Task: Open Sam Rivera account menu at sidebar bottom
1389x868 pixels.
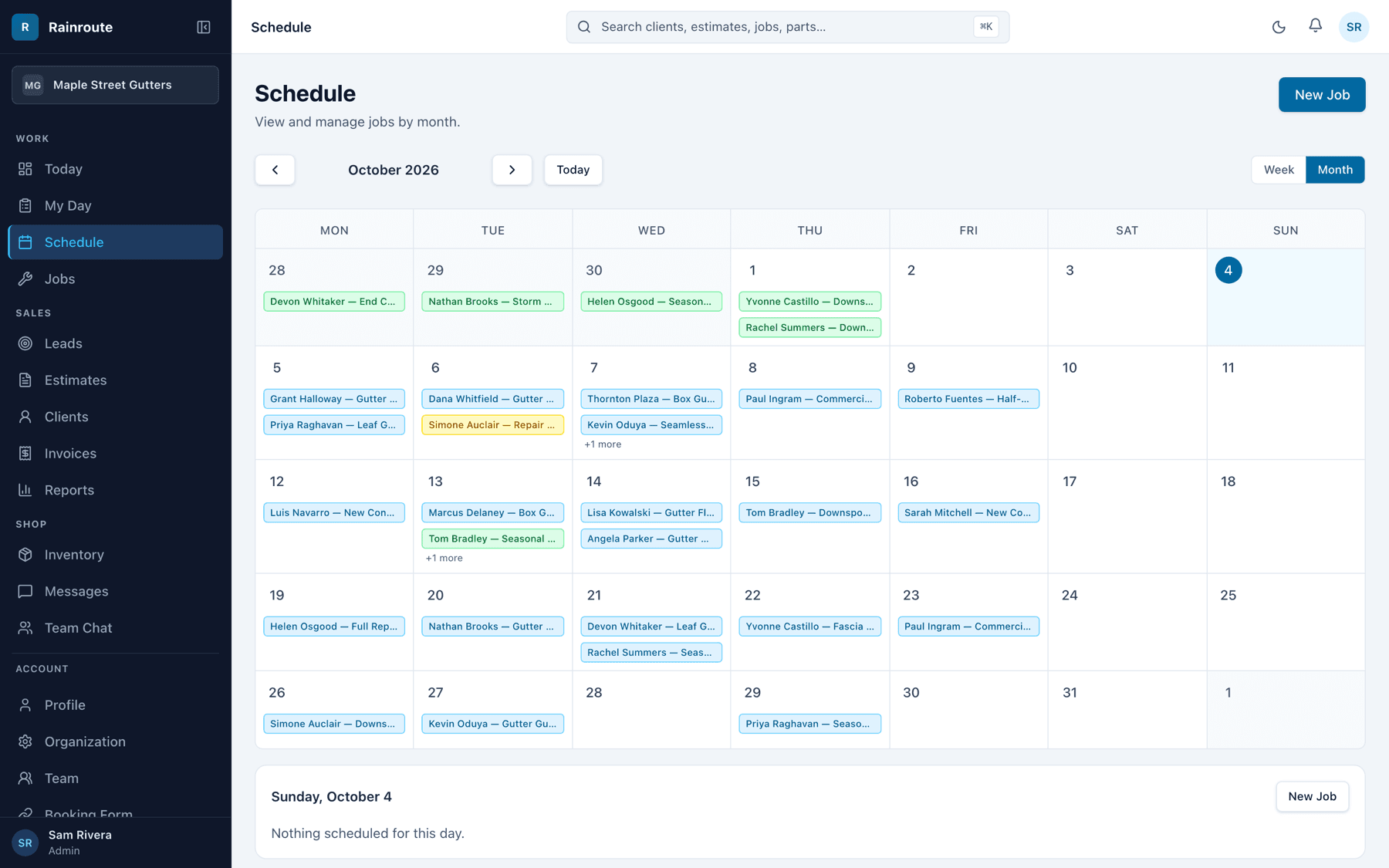Action: (116, 843)
